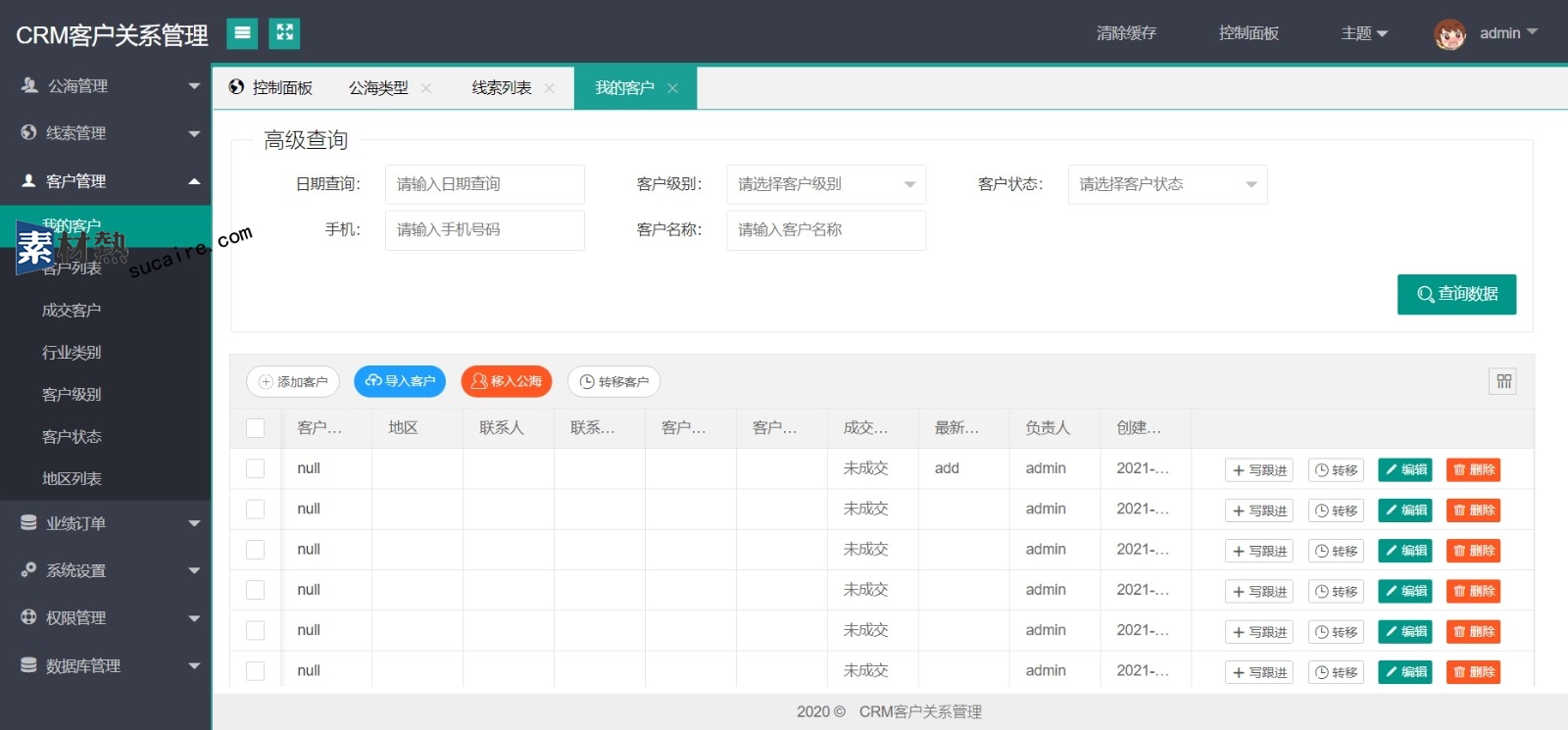Click 写跟进 in the row with add

point(1259,470)
